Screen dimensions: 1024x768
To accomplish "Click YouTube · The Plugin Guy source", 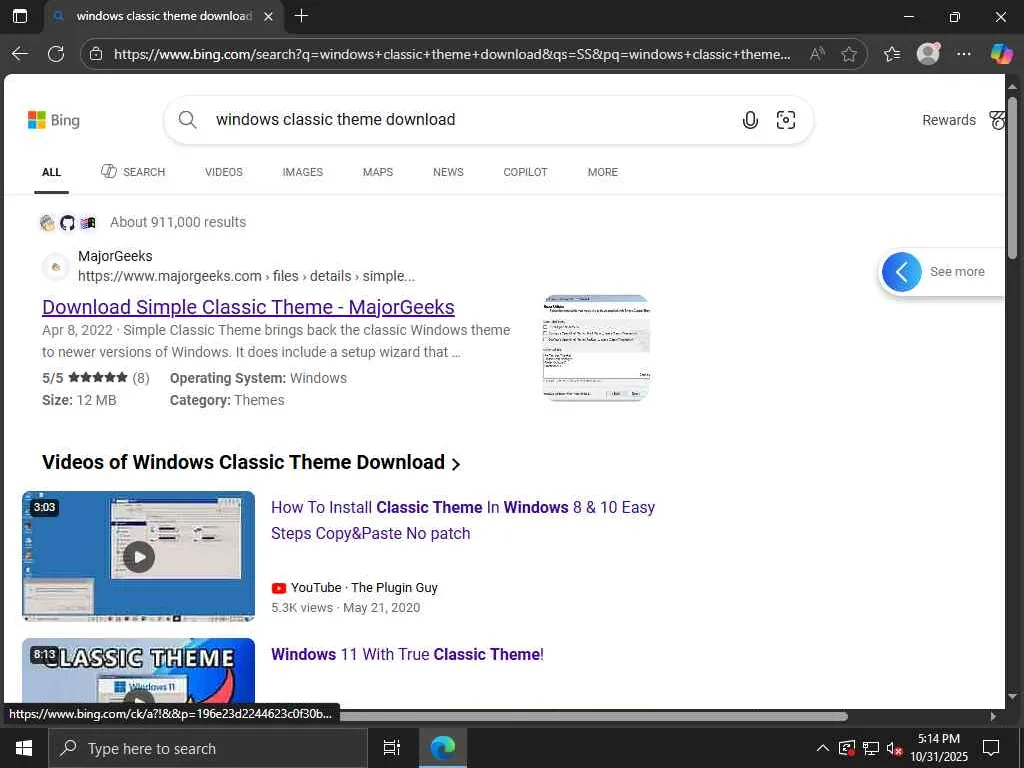I will coord(355,588).
